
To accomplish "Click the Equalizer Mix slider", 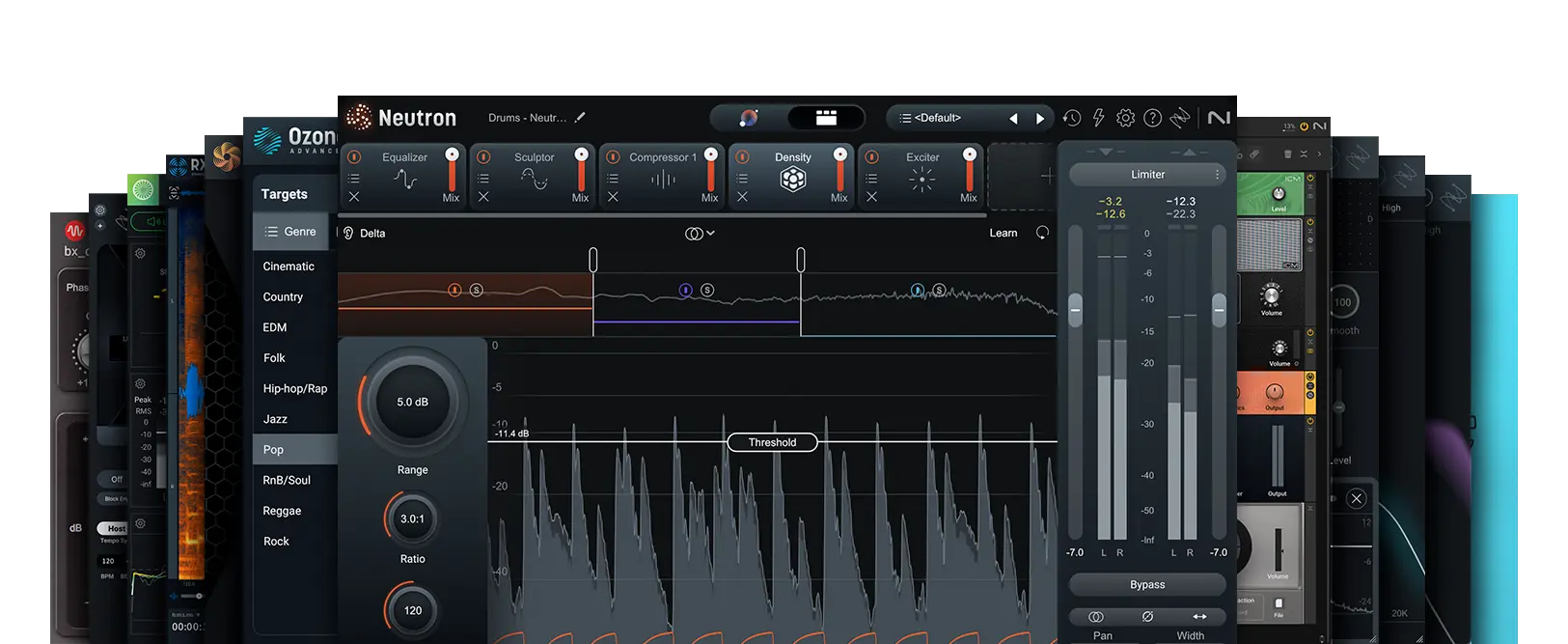I will 452,172.
